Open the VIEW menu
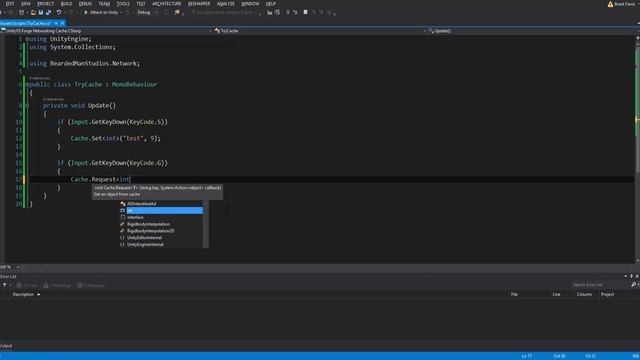This screenshot has height=360, width=640. 26,4
